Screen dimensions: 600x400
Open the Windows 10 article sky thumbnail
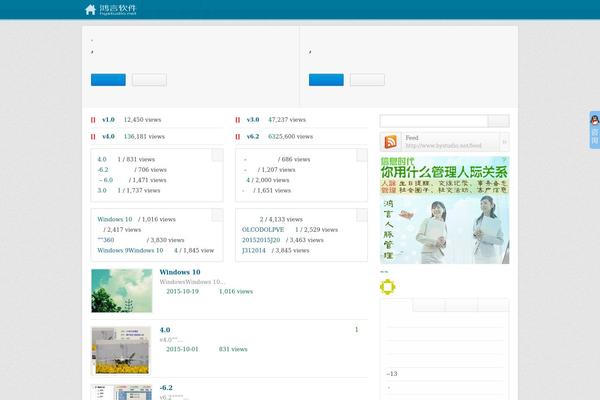[x=122, y=291]
